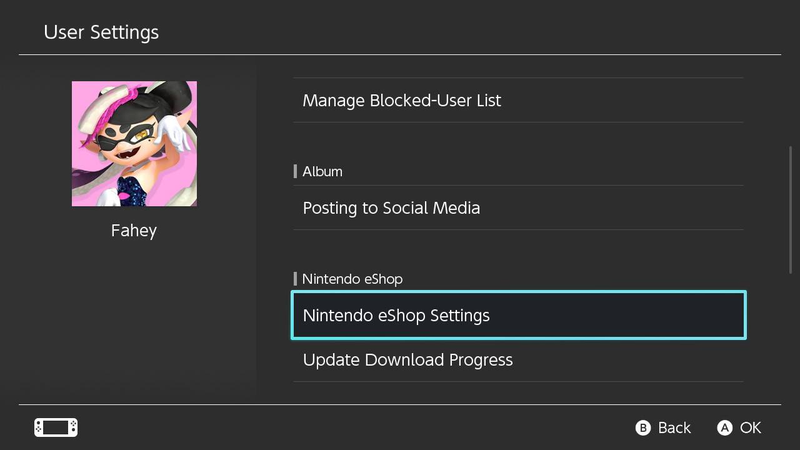The image size is (800, 450).
Task: Open Manage Blocked-User List
Action: coord(518,101)
